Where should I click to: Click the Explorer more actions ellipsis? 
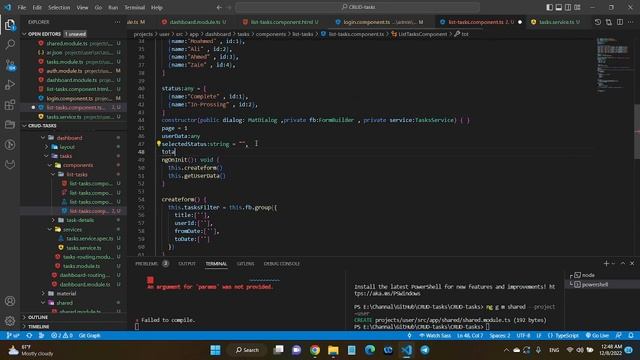[118, 22]
